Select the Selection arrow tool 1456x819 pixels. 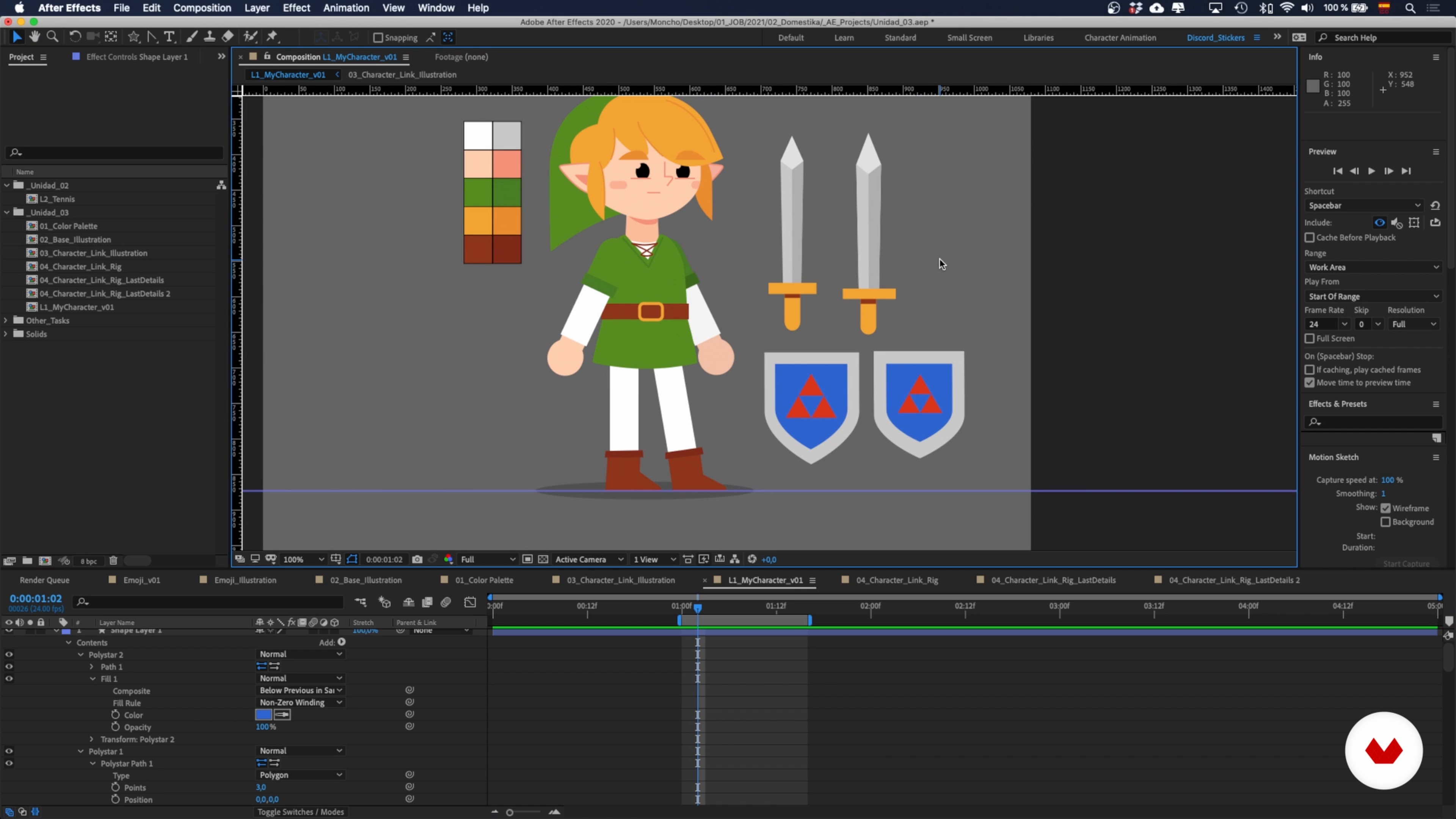(x=17, y=37)
